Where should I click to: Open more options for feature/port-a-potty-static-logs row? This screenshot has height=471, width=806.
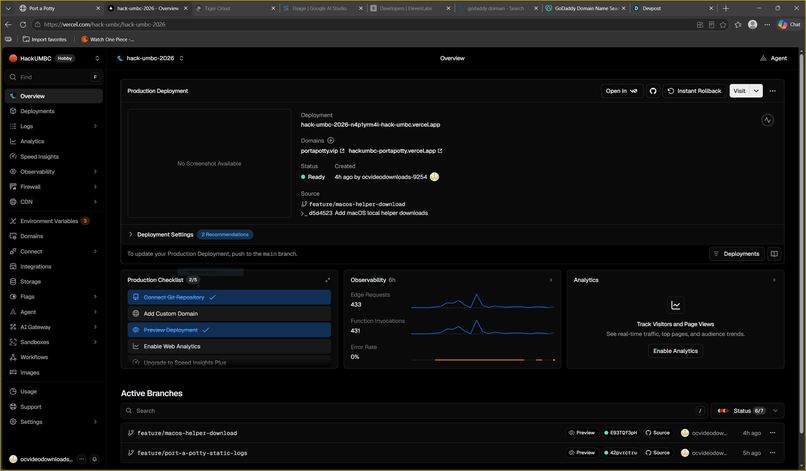click(x=772, y=453)
